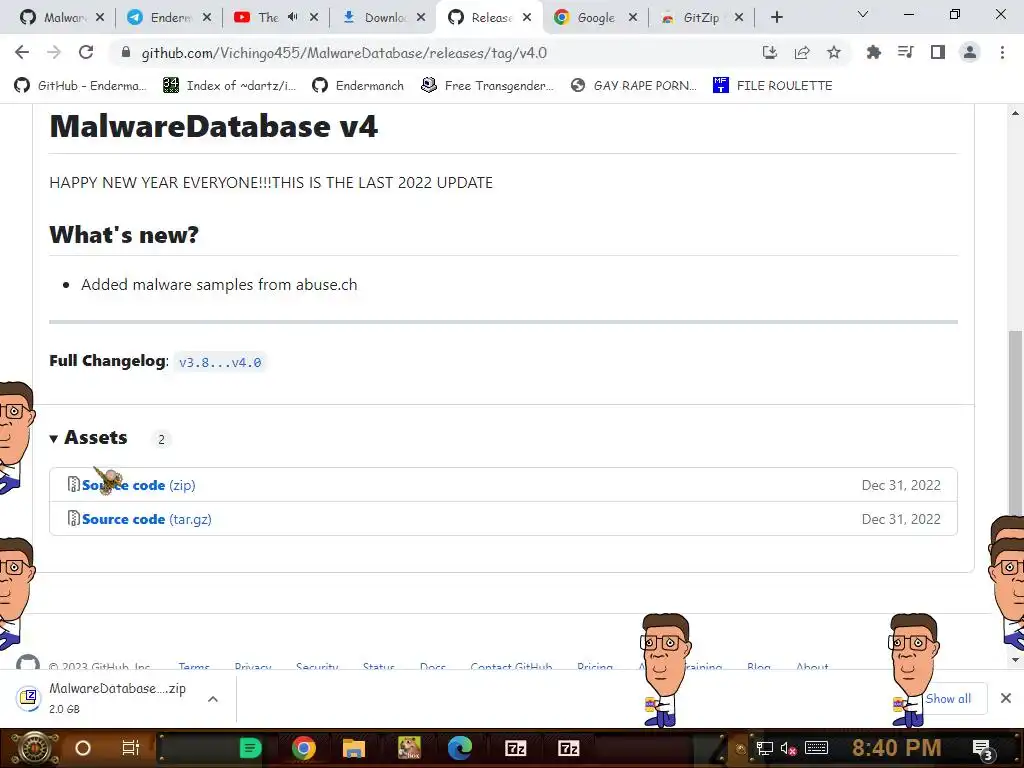Image resolution: width=1024 pixels, height=768 pixels.
Task: Click the tar.gz file archive icon
Action: [74, 519]
